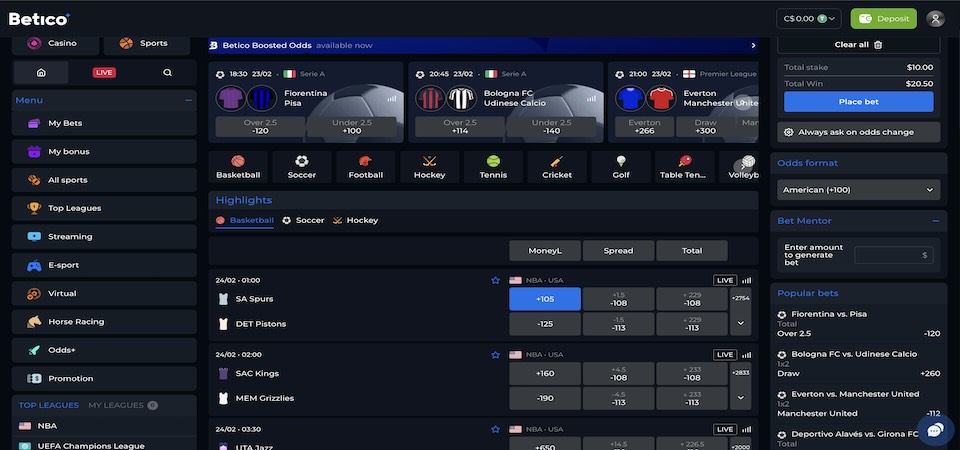
Task: Open the home icon tab
Action: [41, 72]
